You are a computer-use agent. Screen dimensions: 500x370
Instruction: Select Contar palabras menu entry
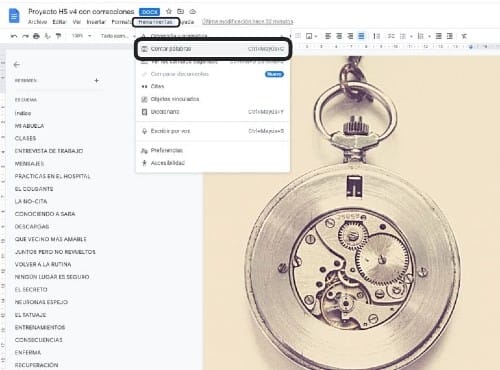[x=213, y=49]
